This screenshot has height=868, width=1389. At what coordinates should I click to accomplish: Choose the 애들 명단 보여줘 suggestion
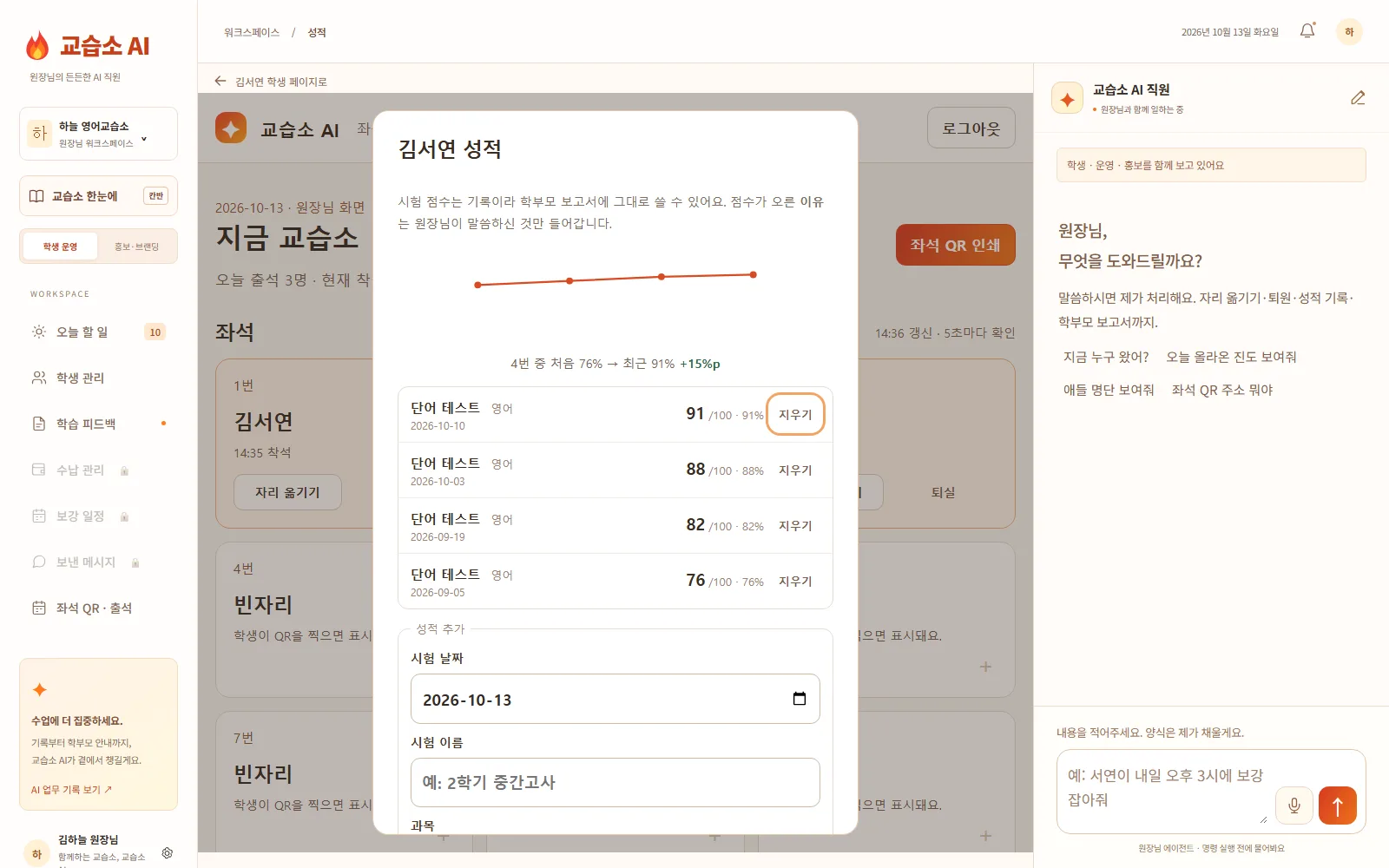pos(1109,390)
